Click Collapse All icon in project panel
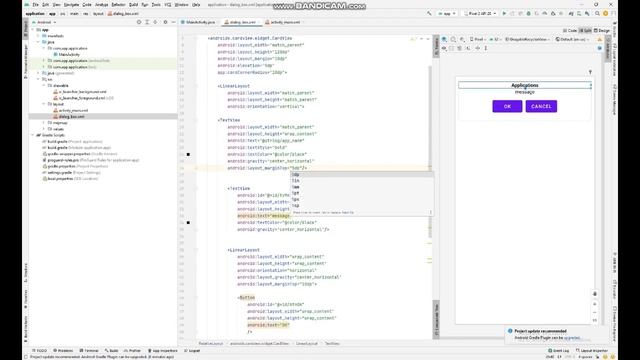Image resolution: width=640 pixels, height=360 pixels. tap(155, 22)
